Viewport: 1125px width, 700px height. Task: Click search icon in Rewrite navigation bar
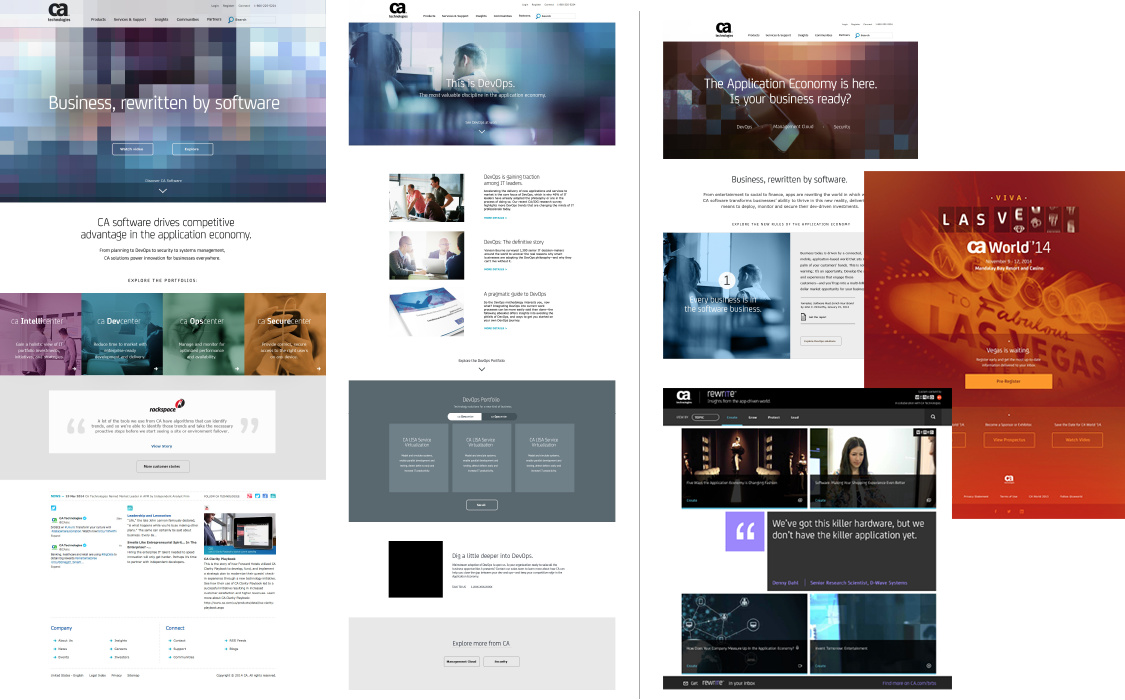click(933, 417)
